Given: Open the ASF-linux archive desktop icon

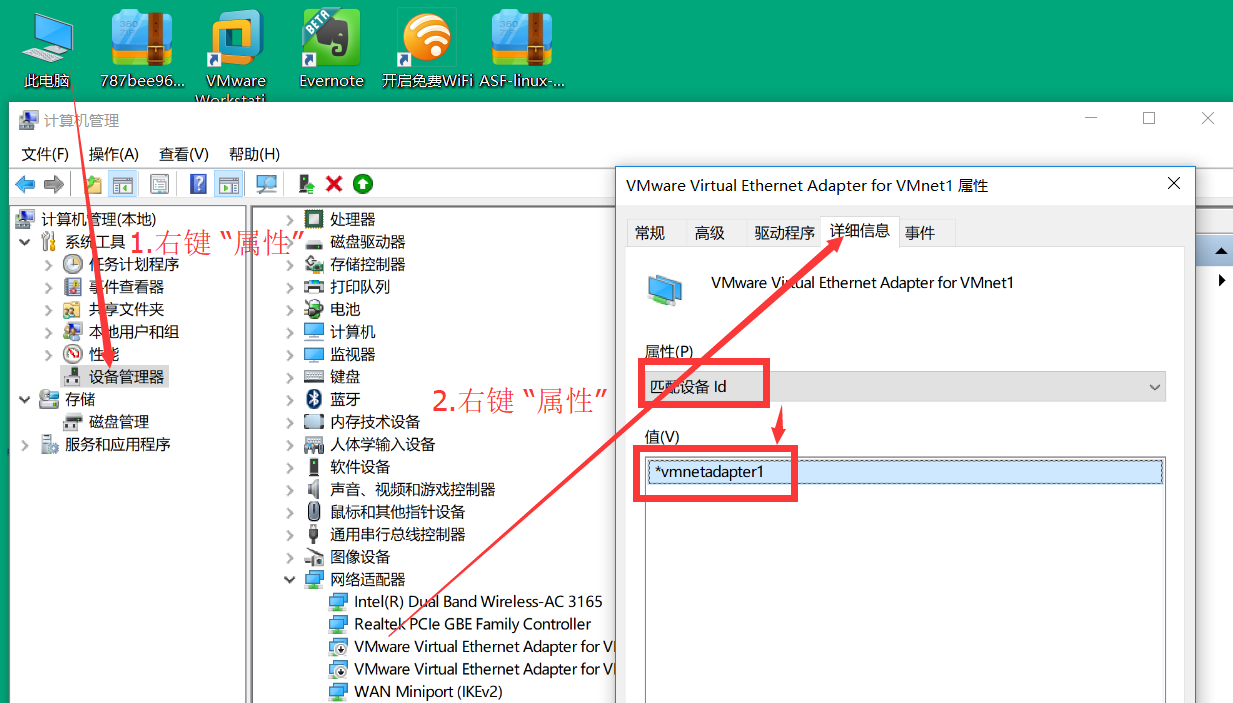Looking at the screenshot, I should [522, 50].
